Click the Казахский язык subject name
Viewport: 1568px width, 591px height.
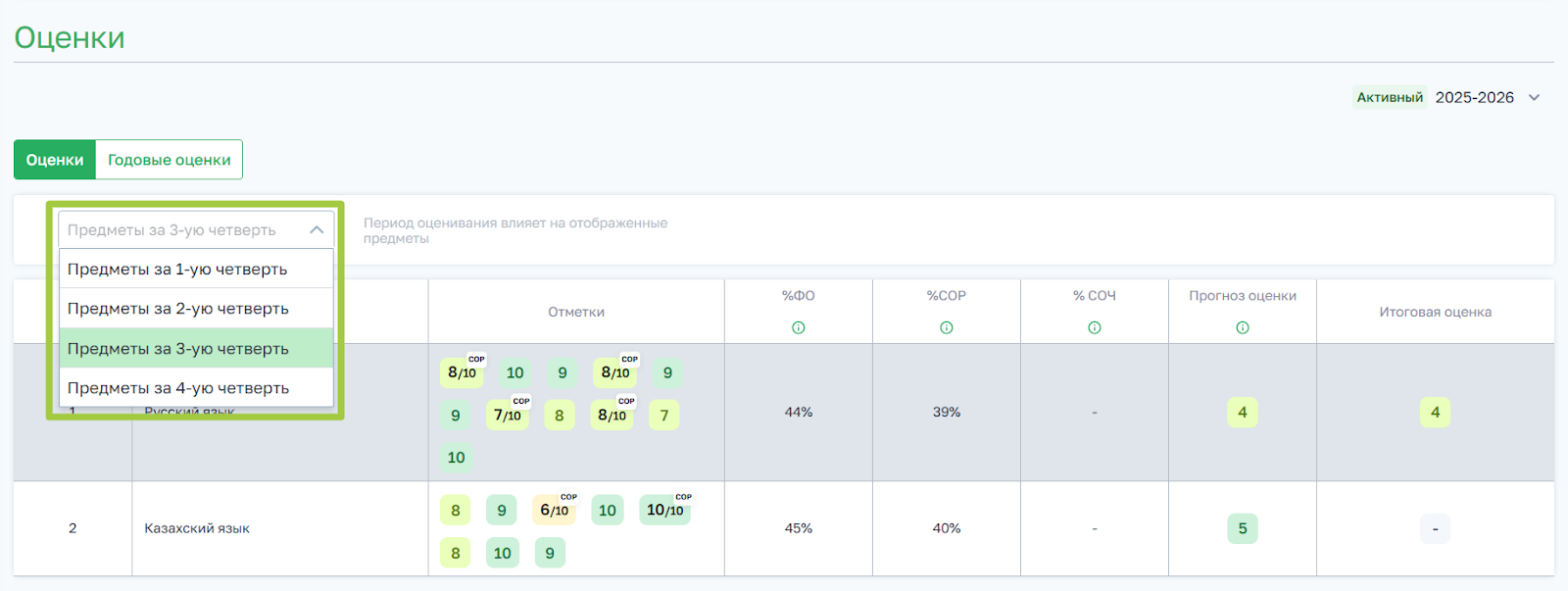(197, 528)
